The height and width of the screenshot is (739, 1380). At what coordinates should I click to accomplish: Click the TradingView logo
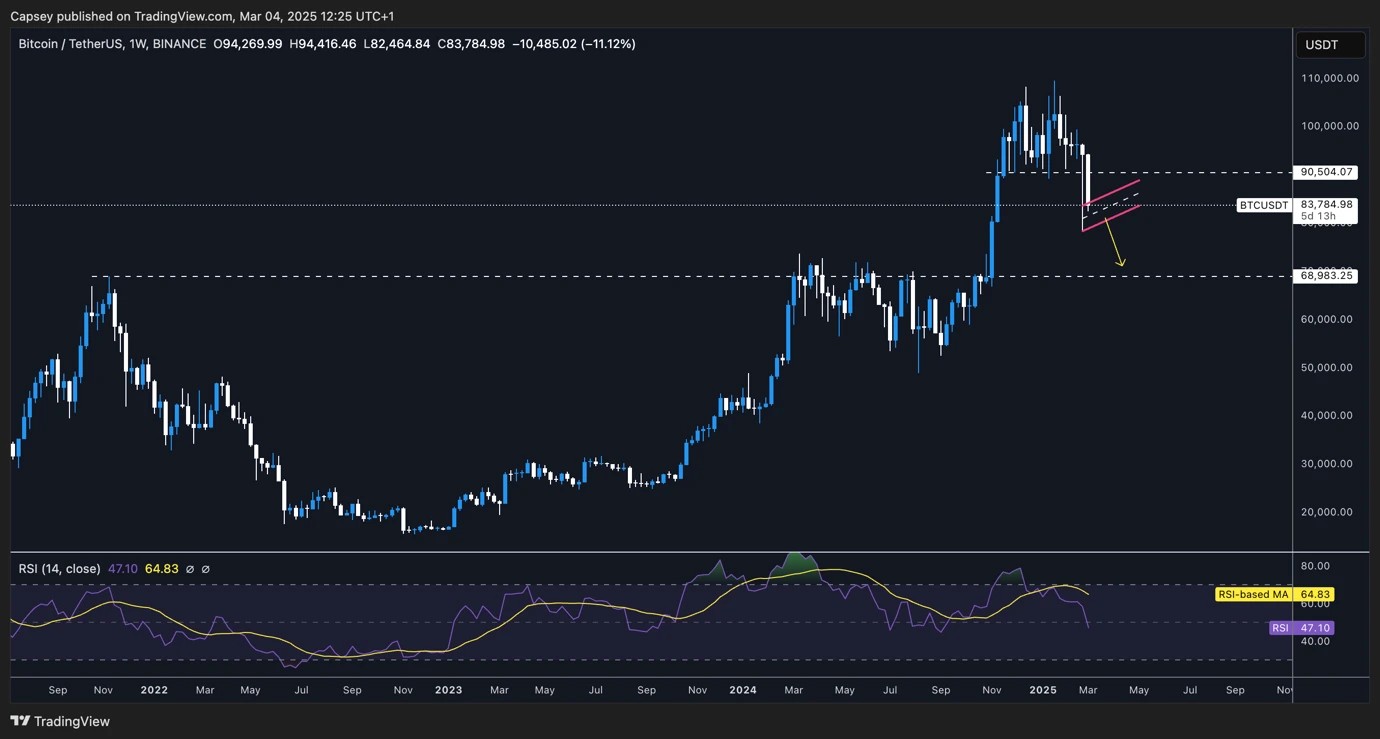click(60, 721)
